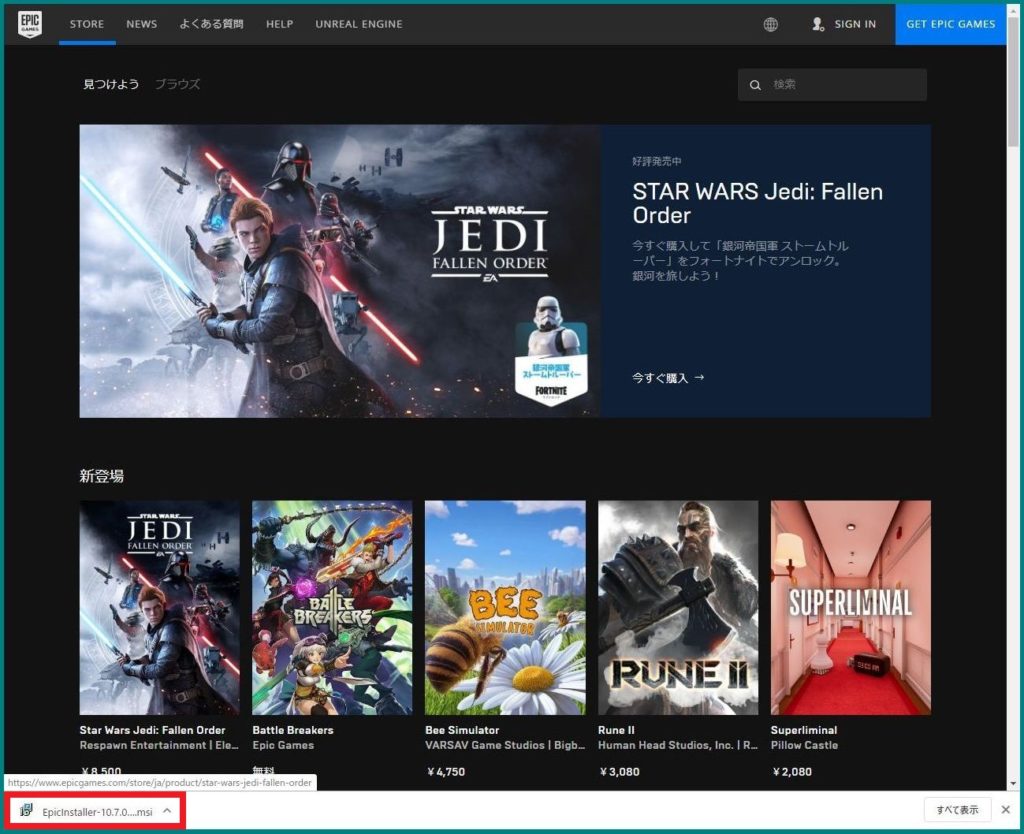
Task: Select the 見つけよう tab
Action: click(111, 84)
